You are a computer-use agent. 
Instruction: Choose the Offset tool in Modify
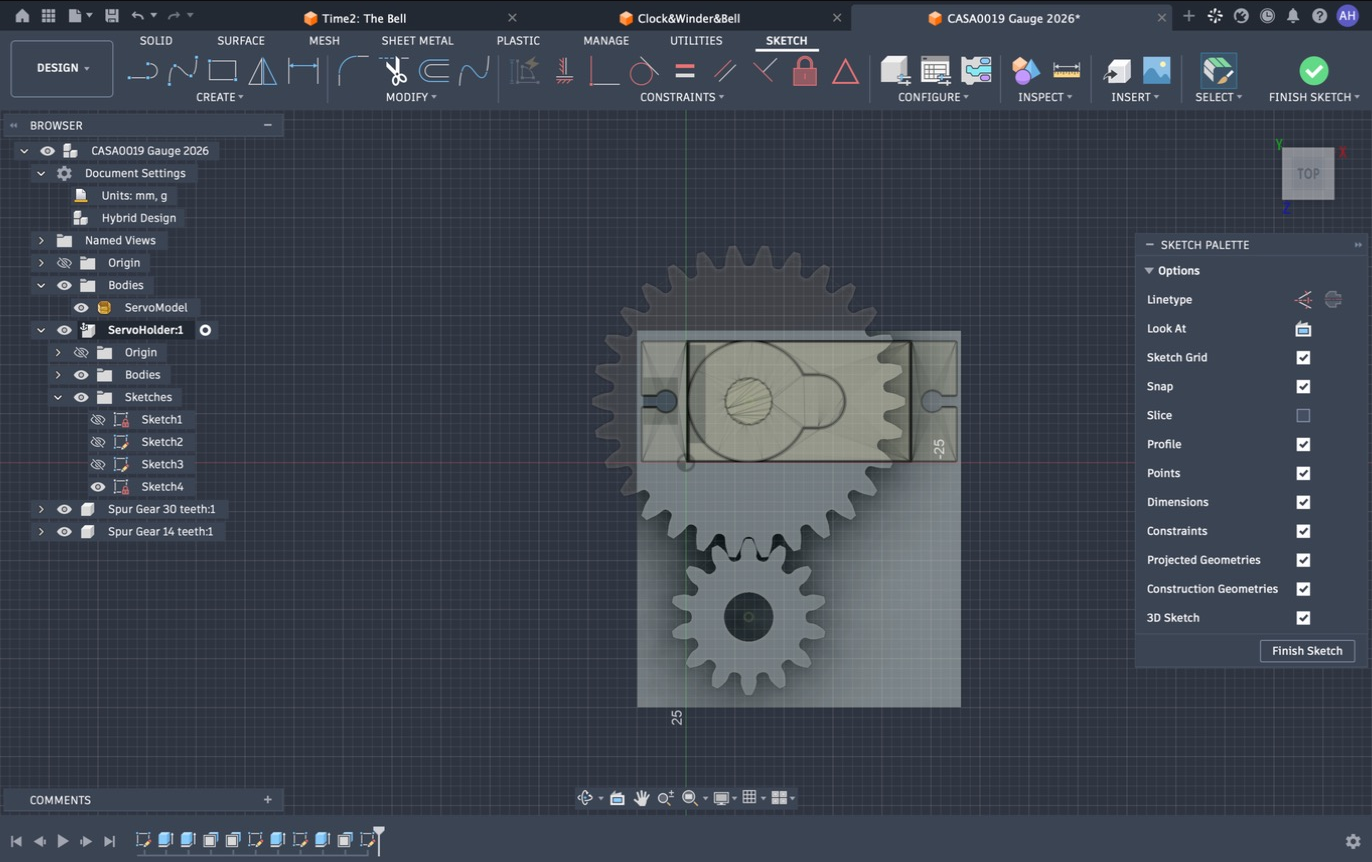tap(434, 71)
